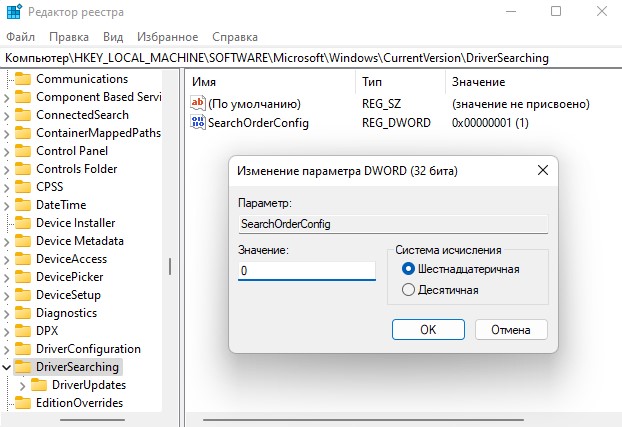Click the Diagnostics folder icon
Viewport: 622px width, 427px height.
(x=23, y=313)
